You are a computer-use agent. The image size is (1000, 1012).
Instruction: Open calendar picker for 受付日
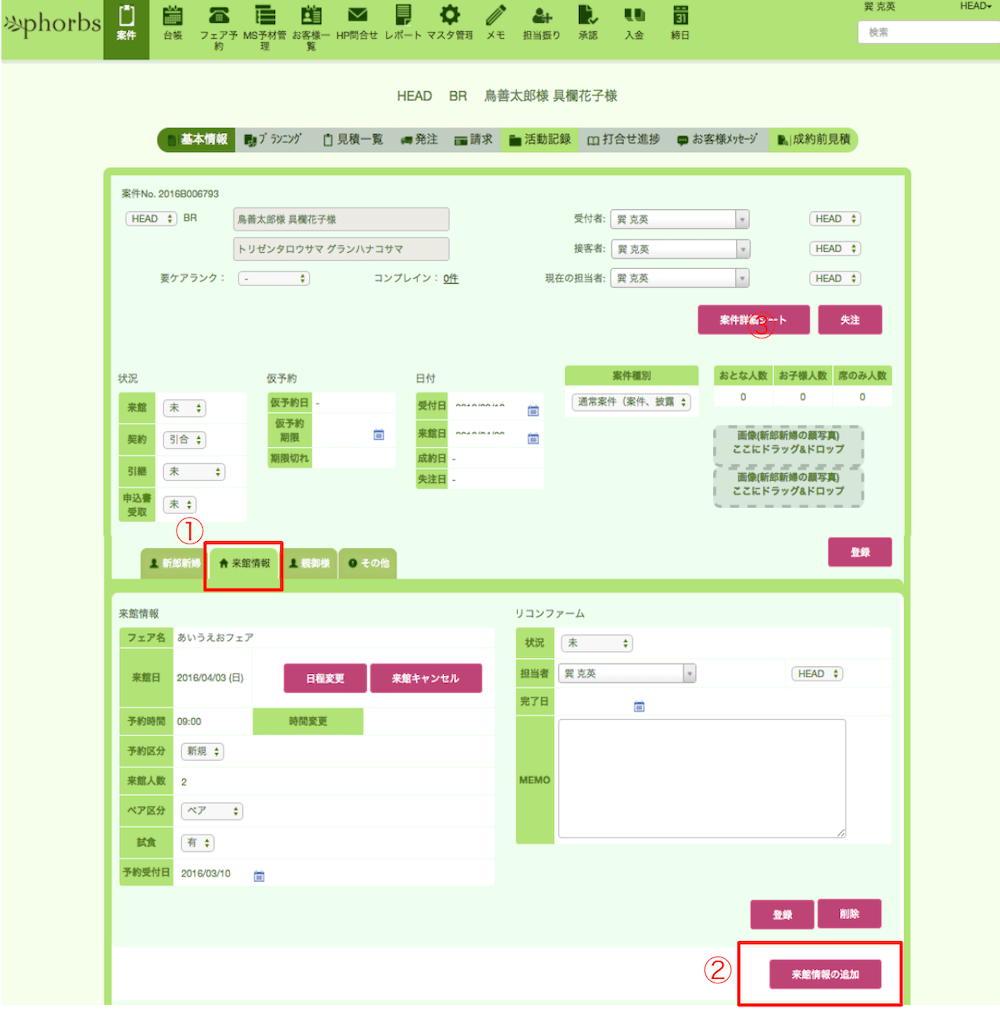[x=533, y=410]
